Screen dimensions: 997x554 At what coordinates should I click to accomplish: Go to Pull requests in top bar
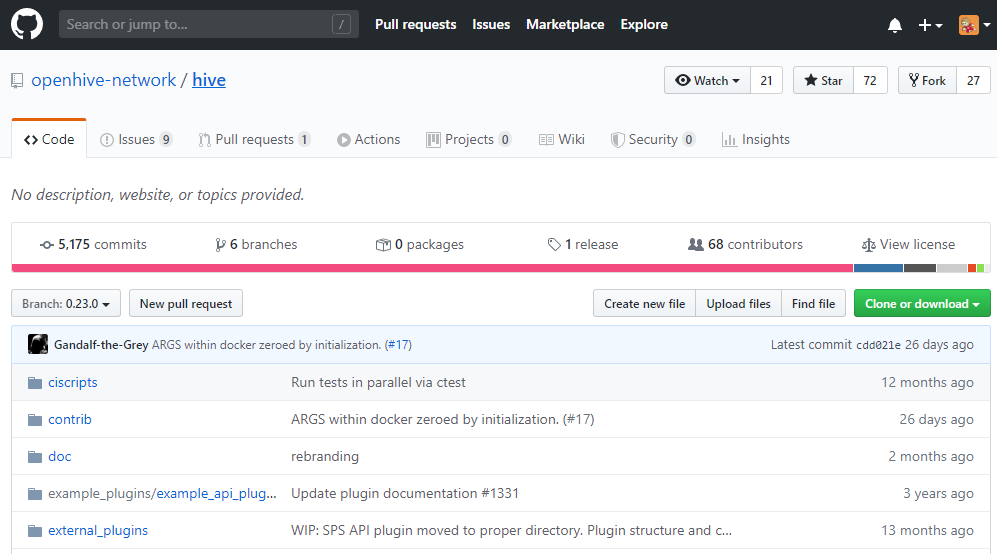416,24
